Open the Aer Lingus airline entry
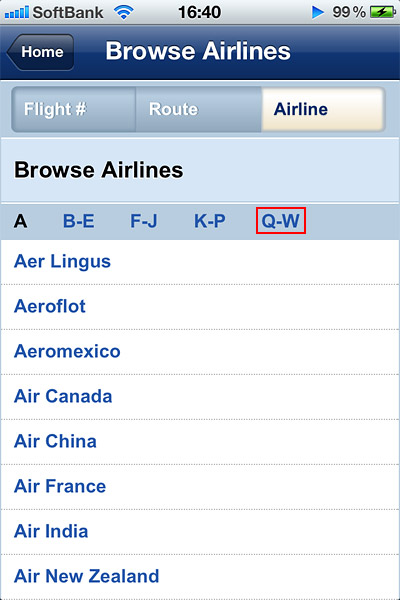The width and height of the screenshot is (400, 600). [200, 262]
